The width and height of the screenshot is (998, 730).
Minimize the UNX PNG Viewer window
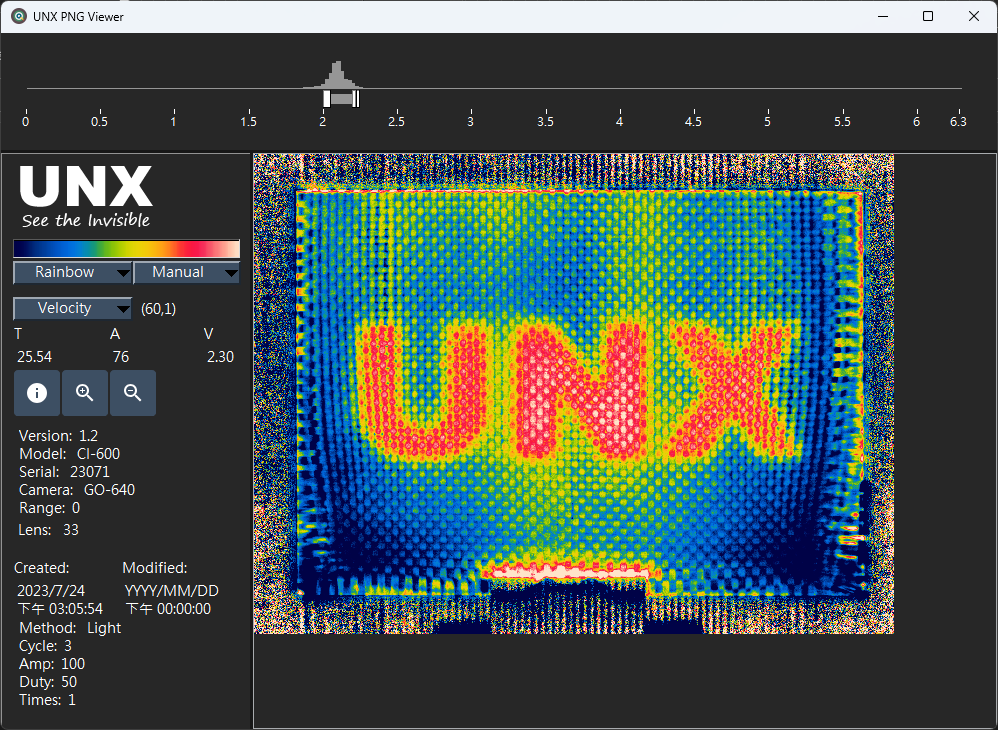[883, 17]
